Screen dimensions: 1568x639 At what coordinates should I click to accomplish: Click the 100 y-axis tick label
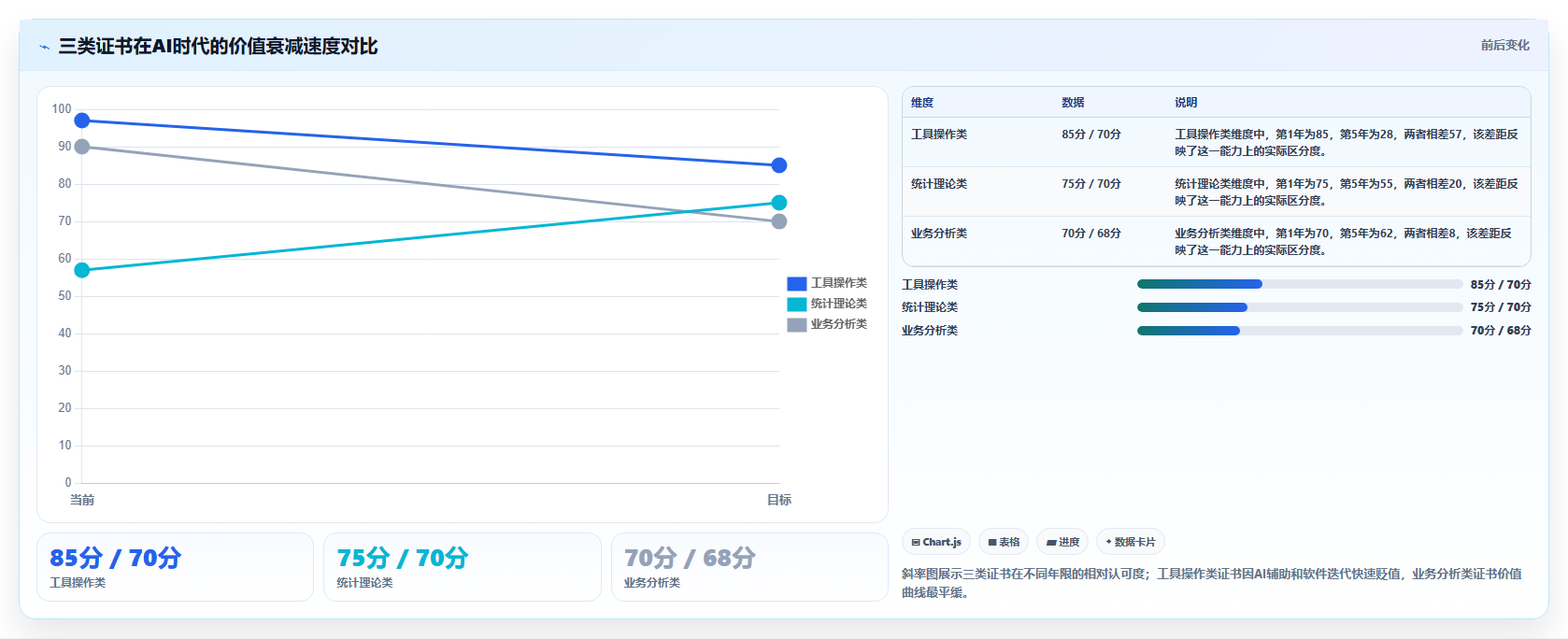click(62, 109)
